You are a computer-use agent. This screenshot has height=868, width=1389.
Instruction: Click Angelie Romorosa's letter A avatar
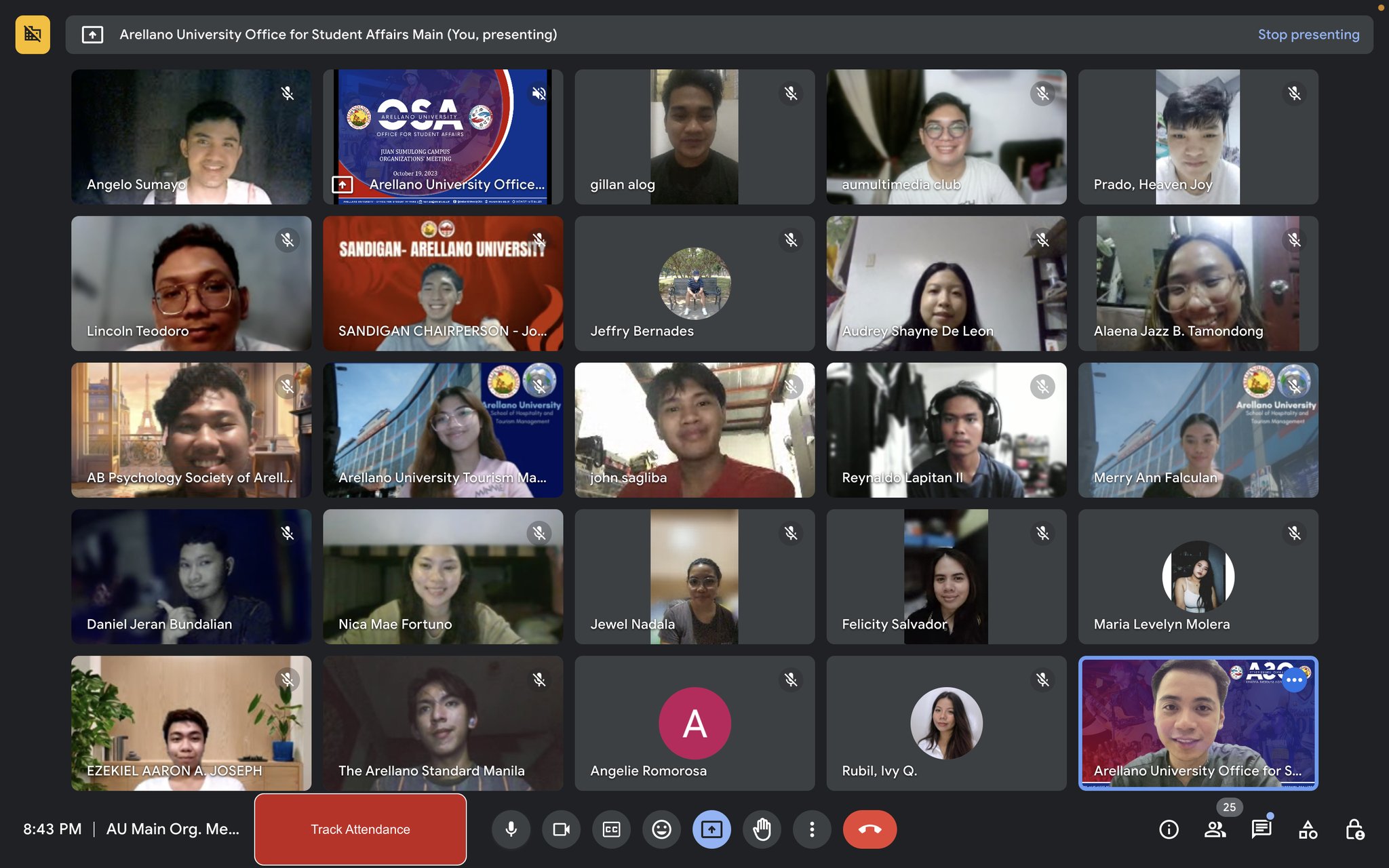pos(694,723)
